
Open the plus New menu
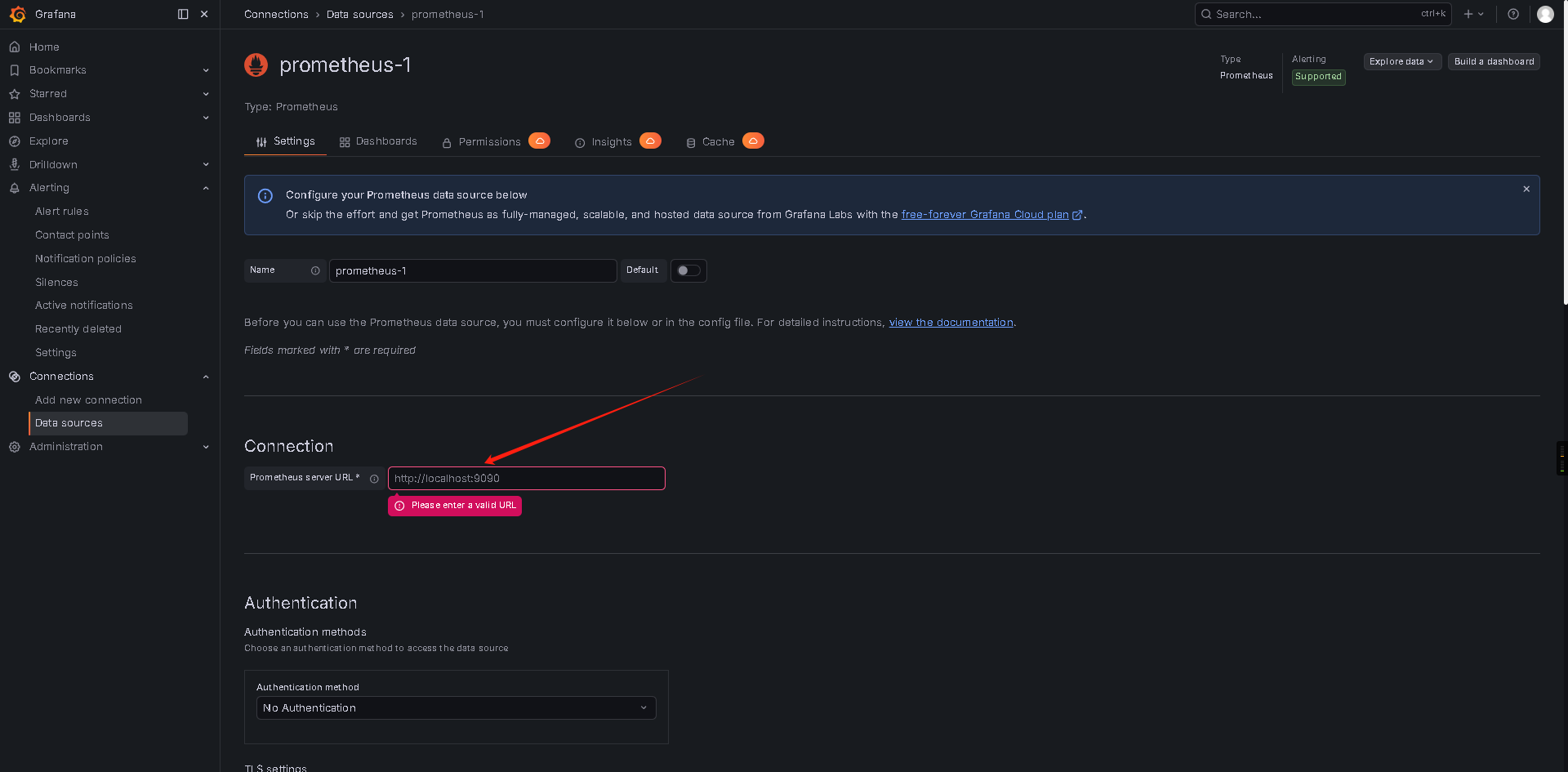coord(1473,14)
